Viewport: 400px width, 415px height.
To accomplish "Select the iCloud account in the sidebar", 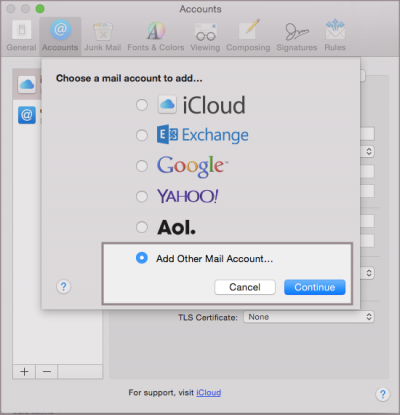I will click(27, 84).
